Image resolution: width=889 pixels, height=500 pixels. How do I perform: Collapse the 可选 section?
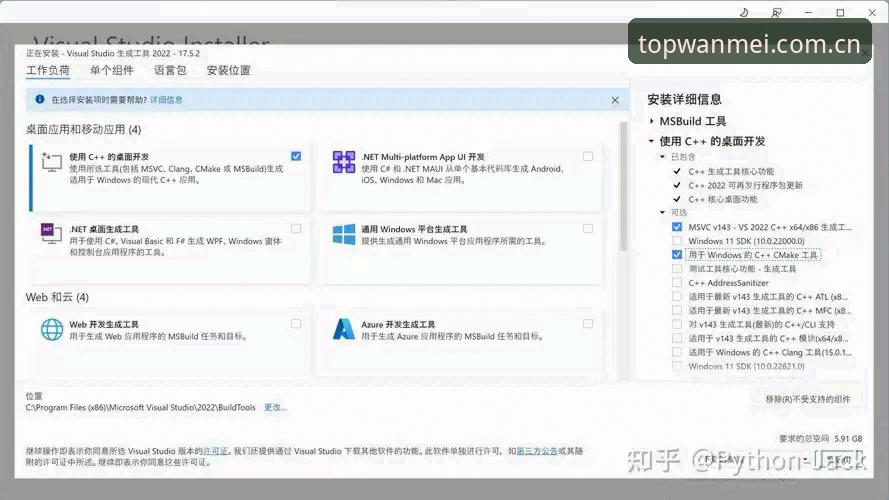pyautogui.click(x=662, y=212)
